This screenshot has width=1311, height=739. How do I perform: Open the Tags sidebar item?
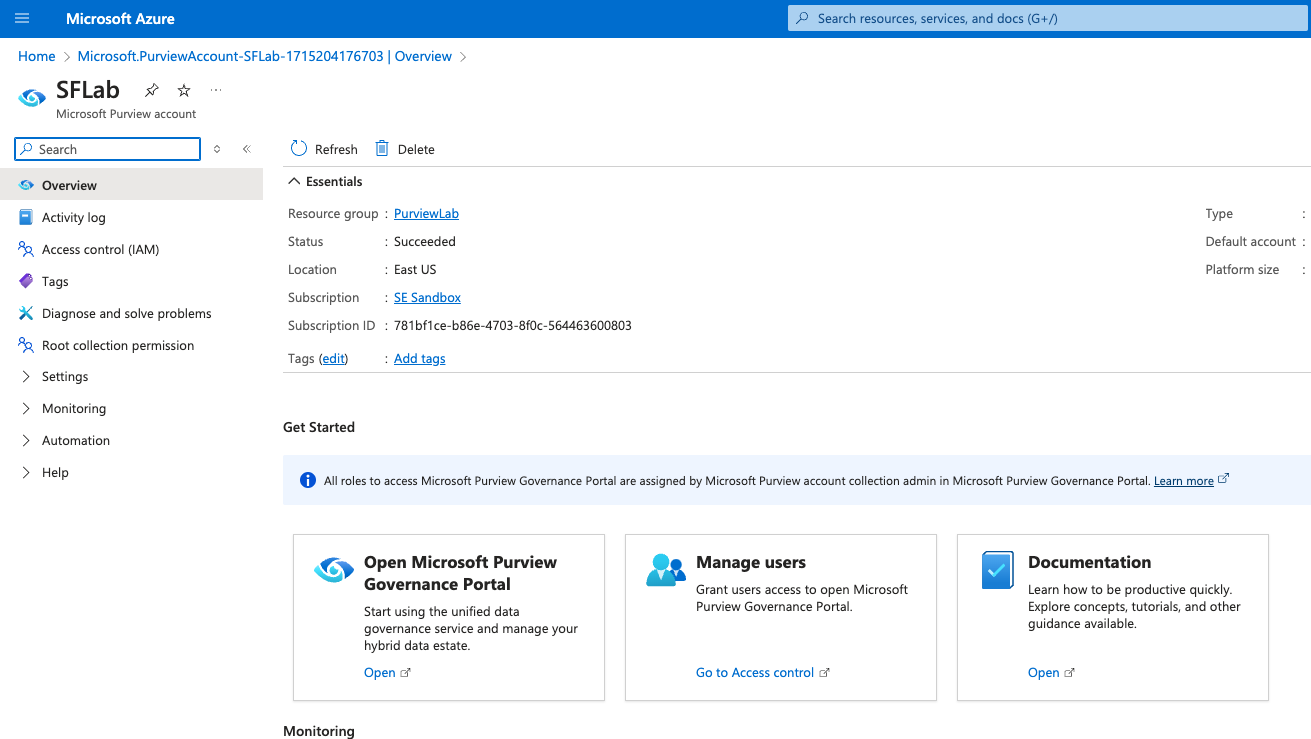coord(55,281)
